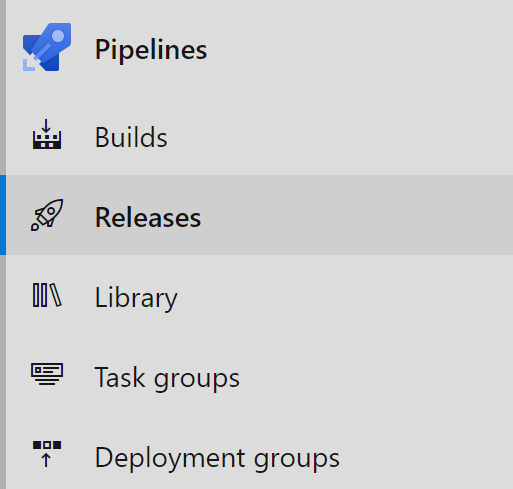Image resolution: width=513 pixels, height=489 pixels.
Task: Click the Builds factory download icon
Action: (x=47, y=134)
